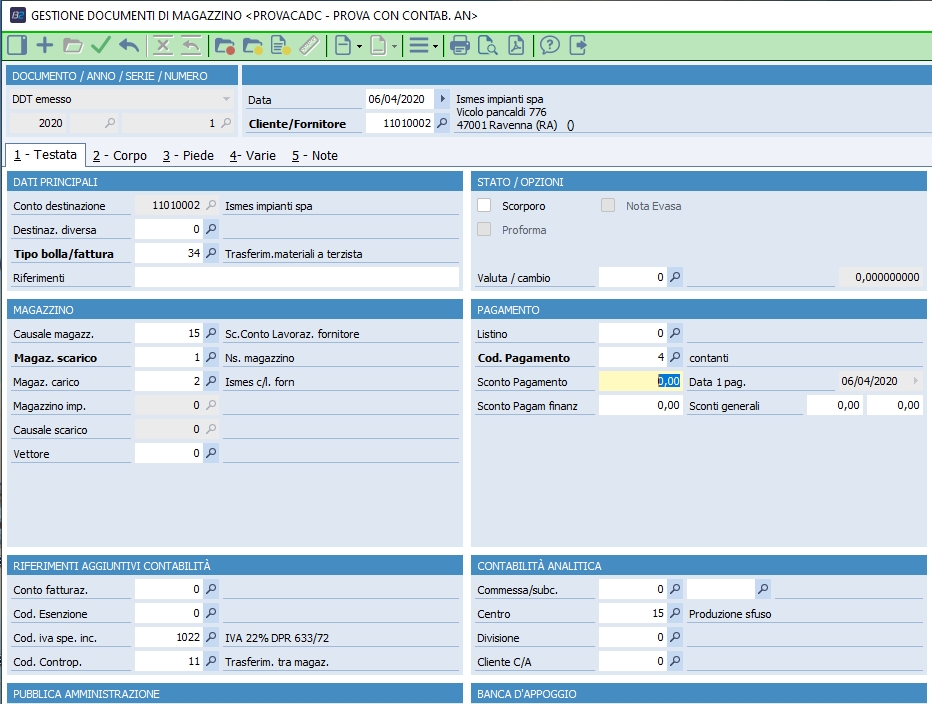
Task: Click the text 'Sc.Conto Lavoraz. fornitore'
Action: (292, 334)
